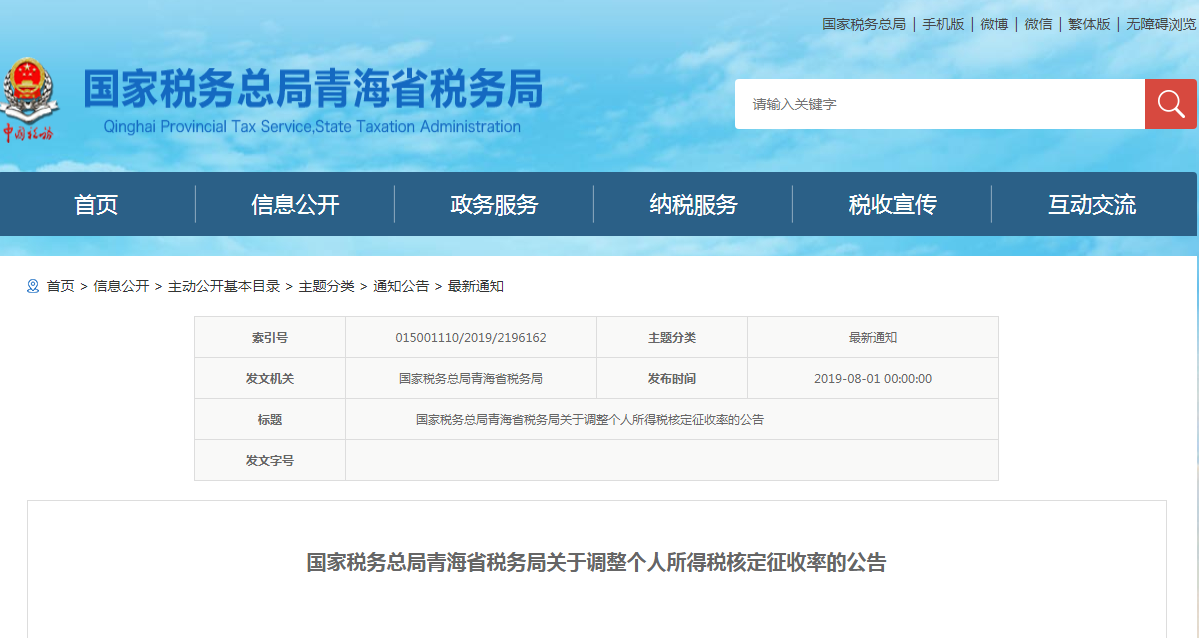Switch to 繁体版 traditional Chinese

(1089, 24)
